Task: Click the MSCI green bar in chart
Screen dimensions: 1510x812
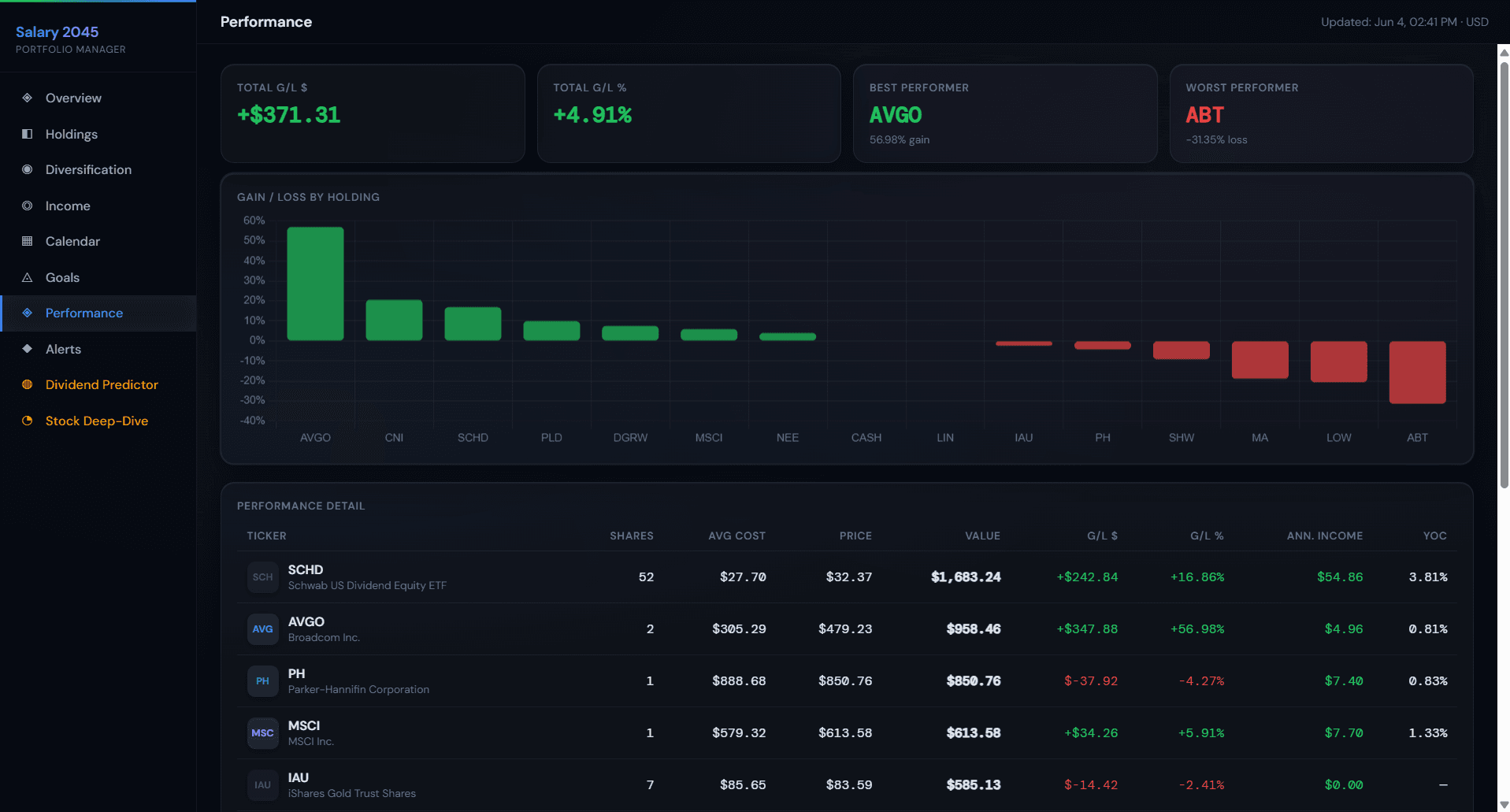Action: coord(709,335)
